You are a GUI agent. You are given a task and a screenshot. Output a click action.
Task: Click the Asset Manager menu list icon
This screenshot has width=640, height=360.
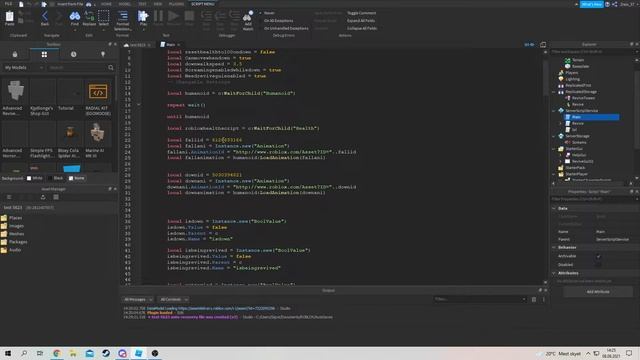[x=9, y=197]
